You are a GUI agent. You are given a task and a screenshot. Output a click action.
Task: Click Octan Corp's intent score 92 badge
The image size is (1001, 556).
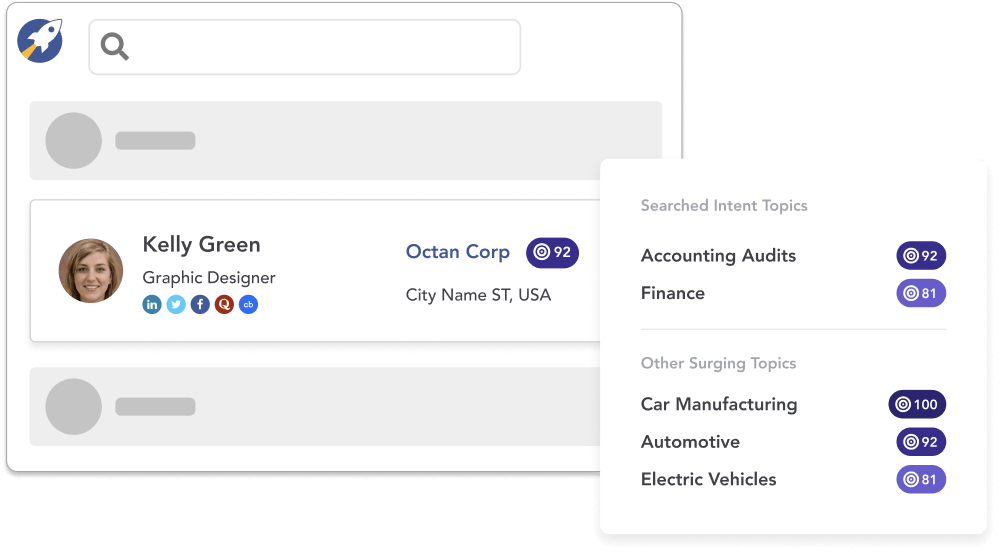click(x=552, y=252)
